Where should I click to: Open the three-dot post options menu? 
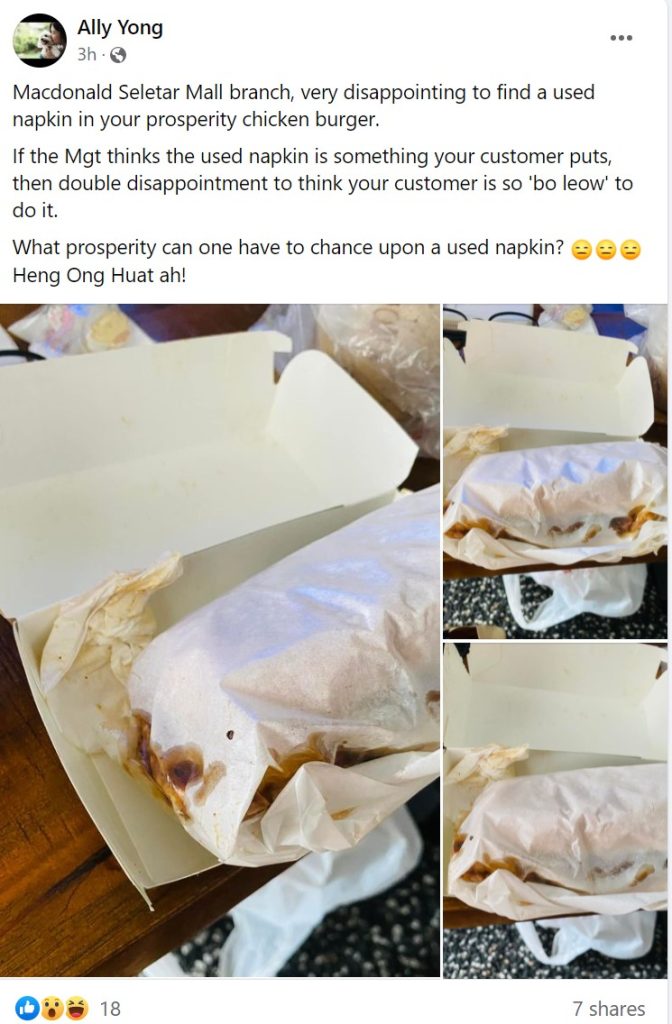point(620,38)
